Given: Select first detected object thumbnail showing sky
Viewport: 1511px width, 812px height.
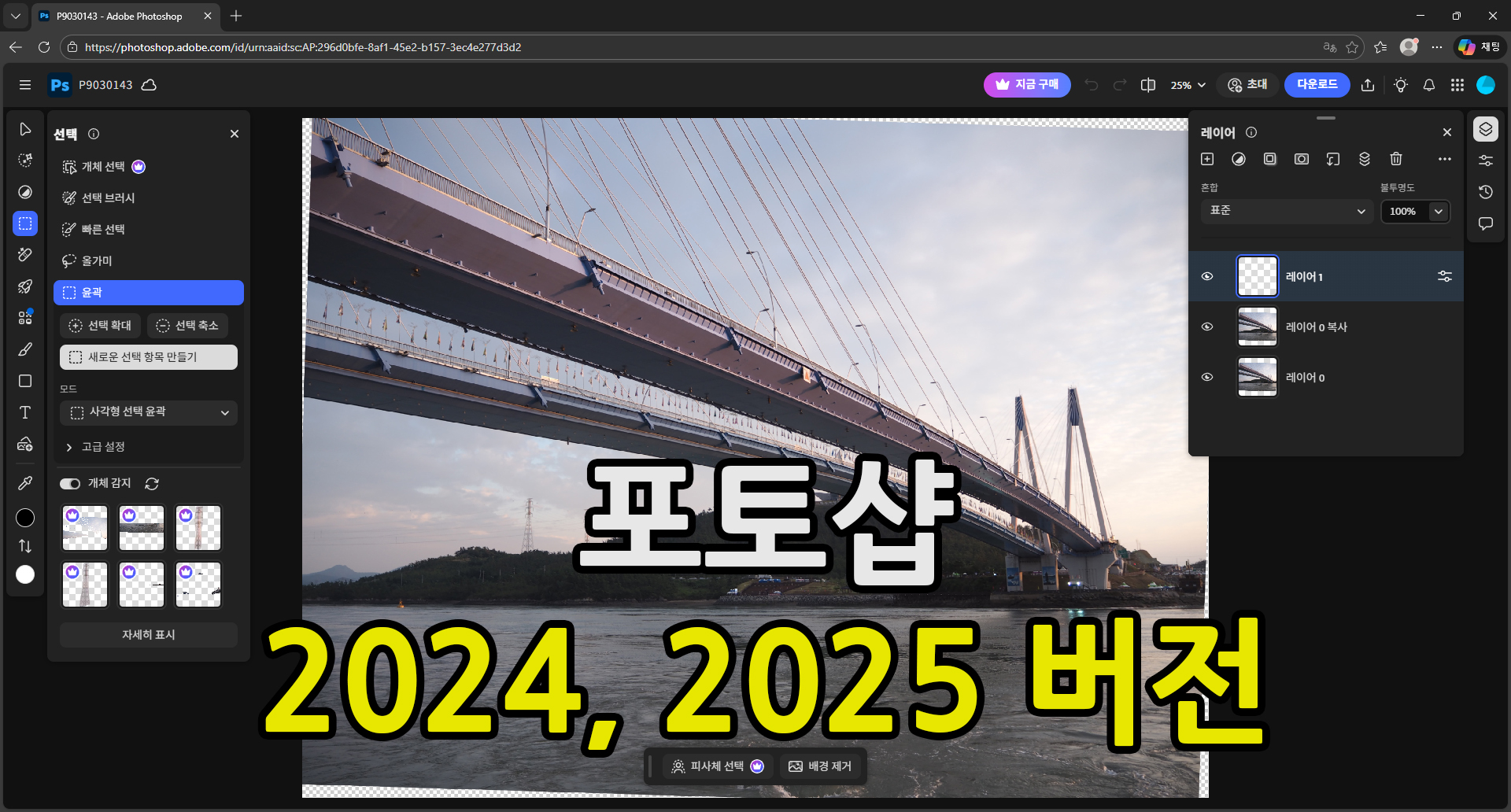Looking at the screenshot, I should (85, 528).
